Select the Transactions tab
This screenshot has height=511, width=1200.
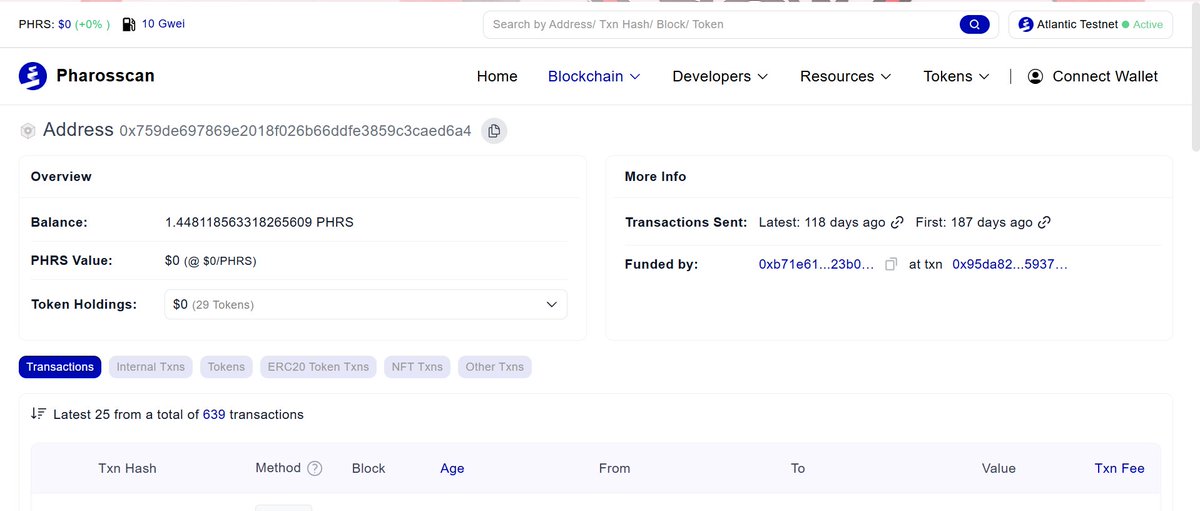click(60, 367)
